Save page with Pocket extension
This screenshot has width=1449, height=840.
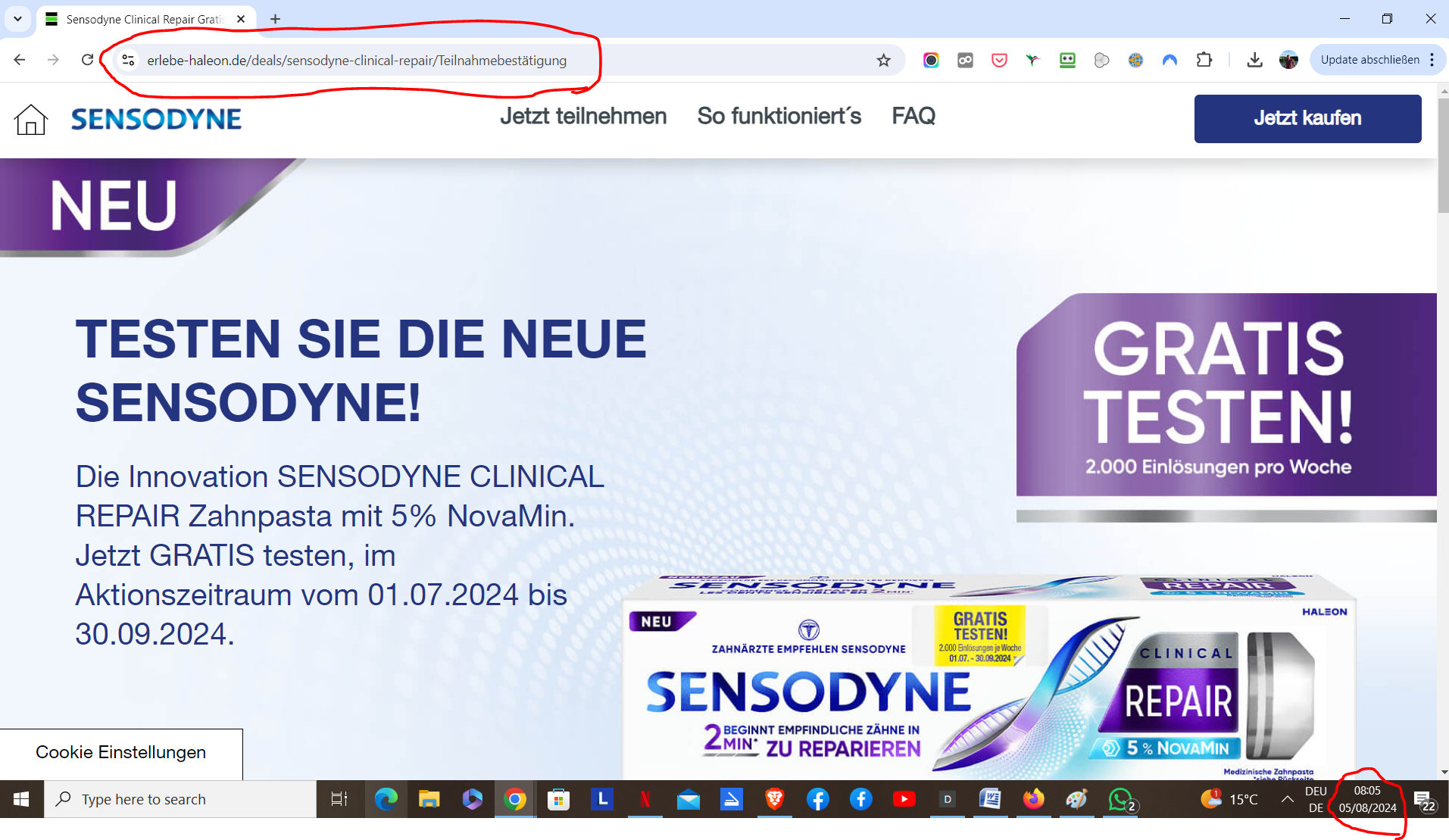point(999,60)
